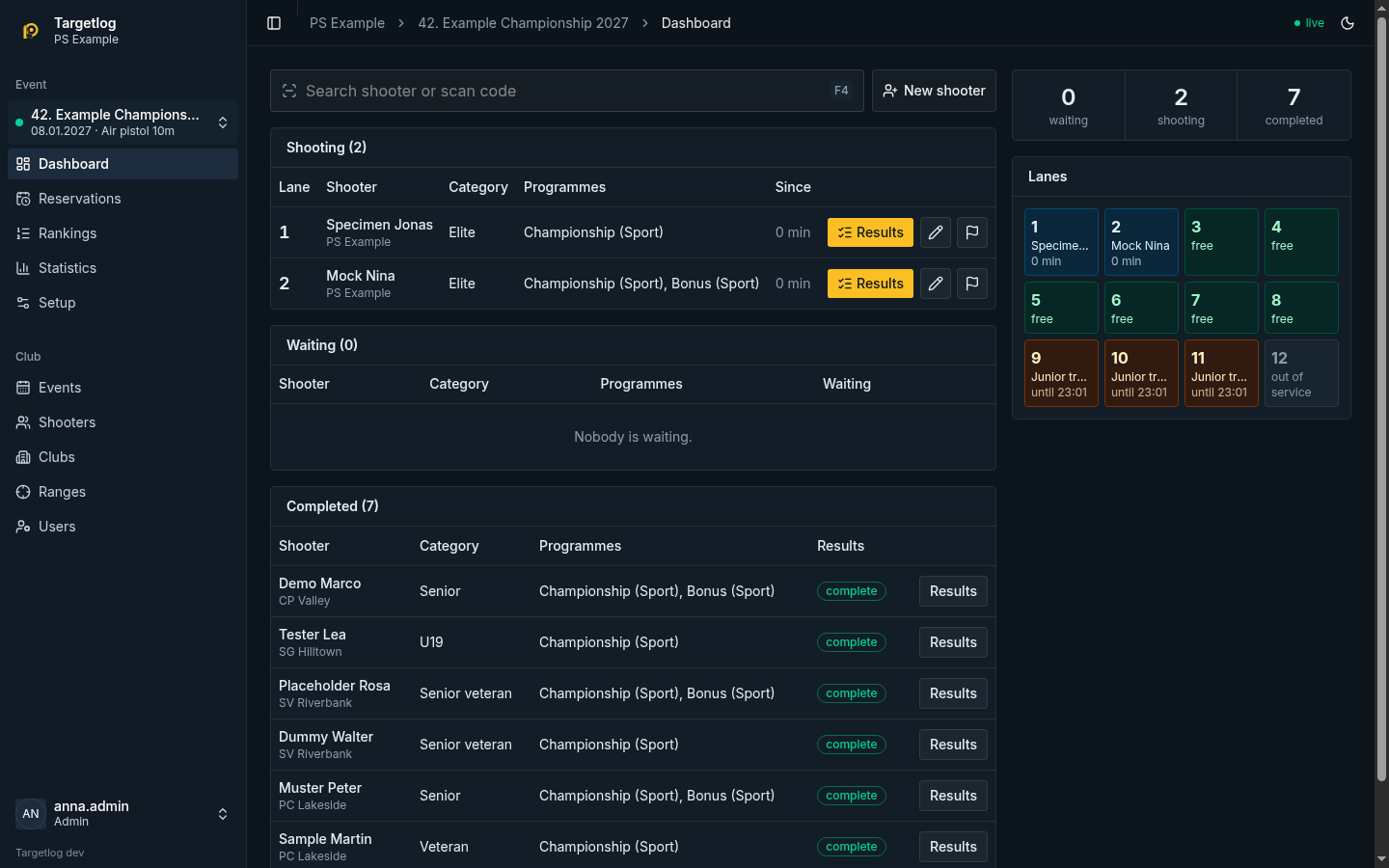
Task: Open Ranges page
Action: pyautogui.click(x=123, y=492)
